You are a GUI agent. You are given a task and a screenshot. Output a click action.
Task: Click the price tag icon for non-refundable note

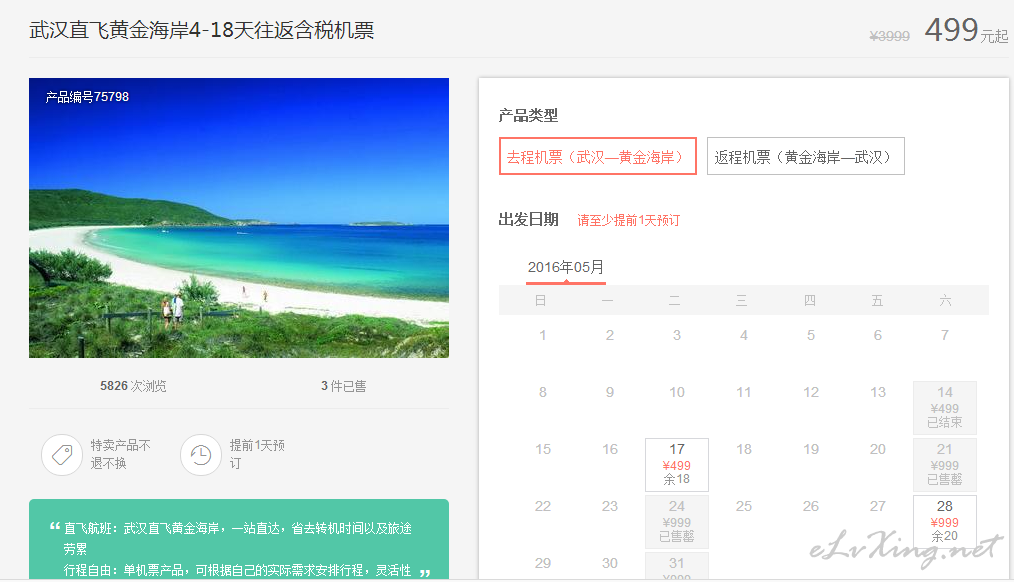click(x=62, y=455)
